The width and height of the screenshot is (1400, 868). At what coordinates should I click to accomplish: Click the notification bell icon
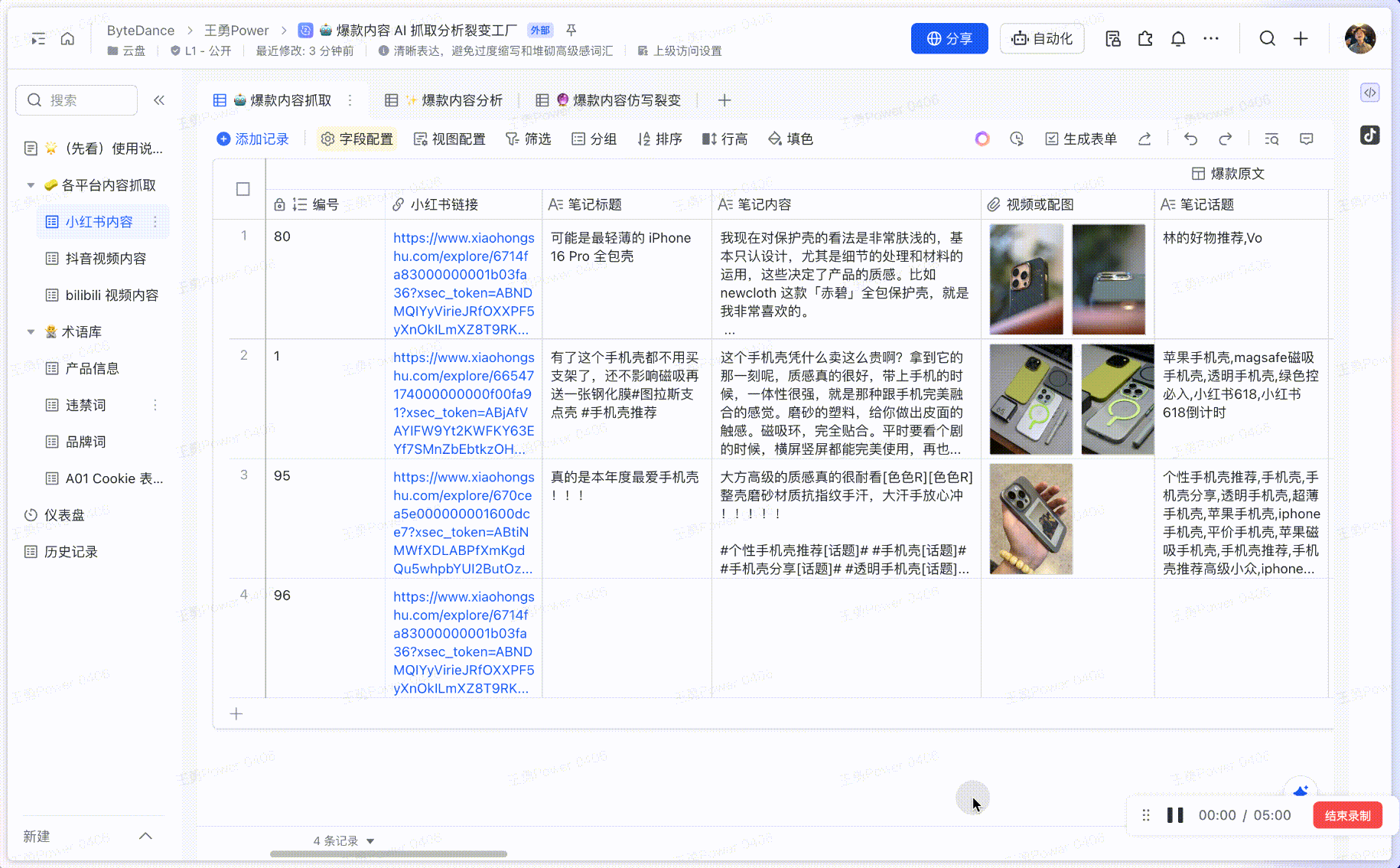[x=1178, y=39]
